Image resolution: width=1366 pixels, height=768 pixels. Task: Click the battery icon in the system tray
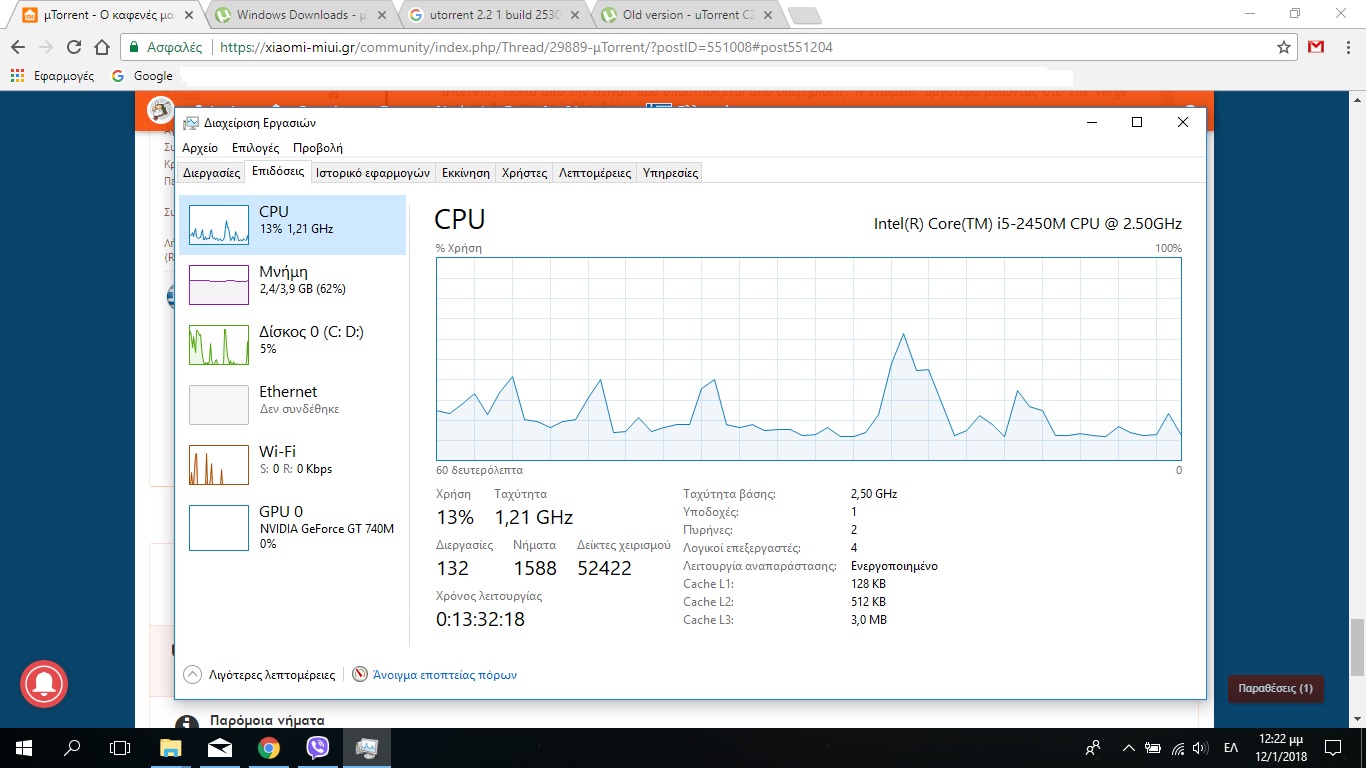pyautogui.click(x=1153, y=747)
